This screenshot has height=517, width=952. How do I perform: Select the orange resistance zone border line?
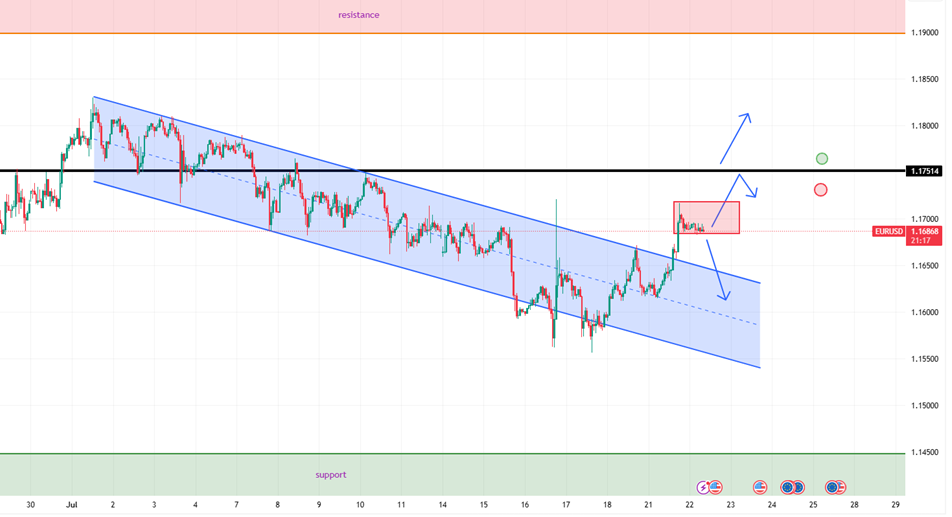pos(452,33)
